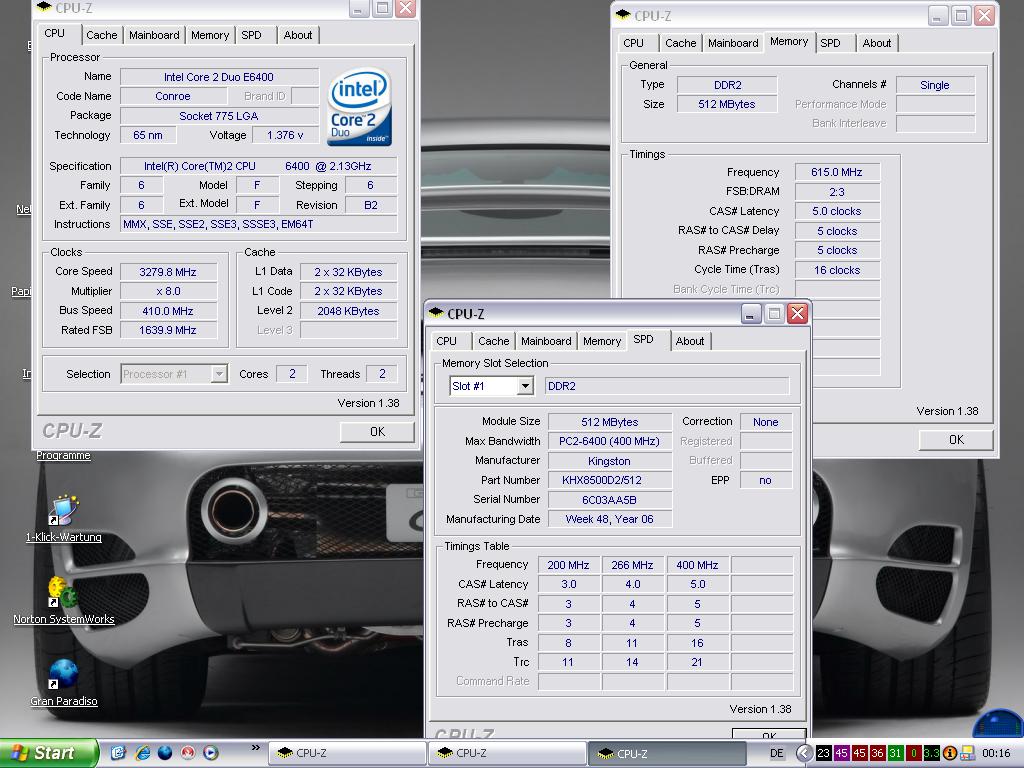1024x768 pixels.
Task: Click the Core Speed value field
Action: 169,272
